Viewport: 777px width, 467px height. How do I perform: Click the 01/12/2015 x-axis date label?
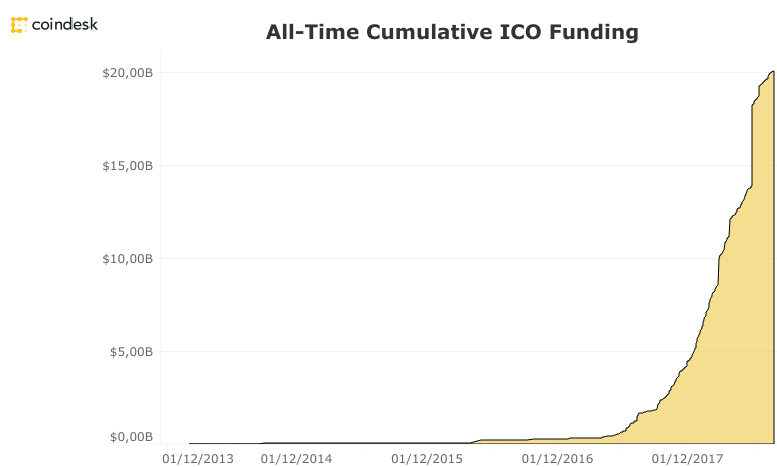click(x=426, y=458)
